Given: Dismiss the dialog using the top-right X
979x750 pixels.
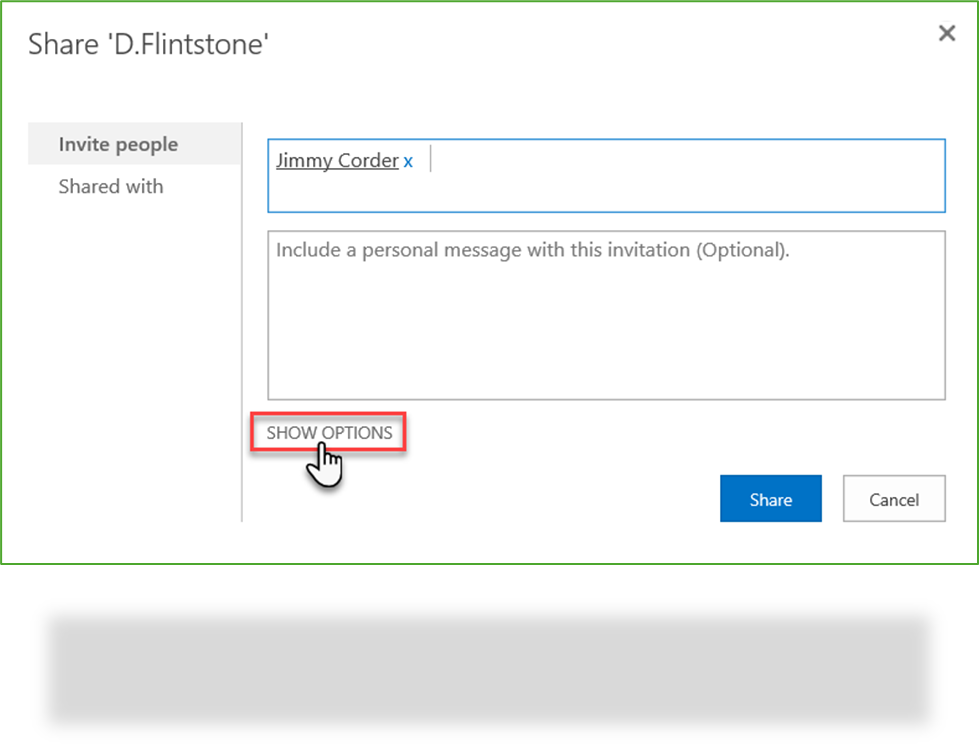Looking at the screenshot, I should (x=947, y=33).
